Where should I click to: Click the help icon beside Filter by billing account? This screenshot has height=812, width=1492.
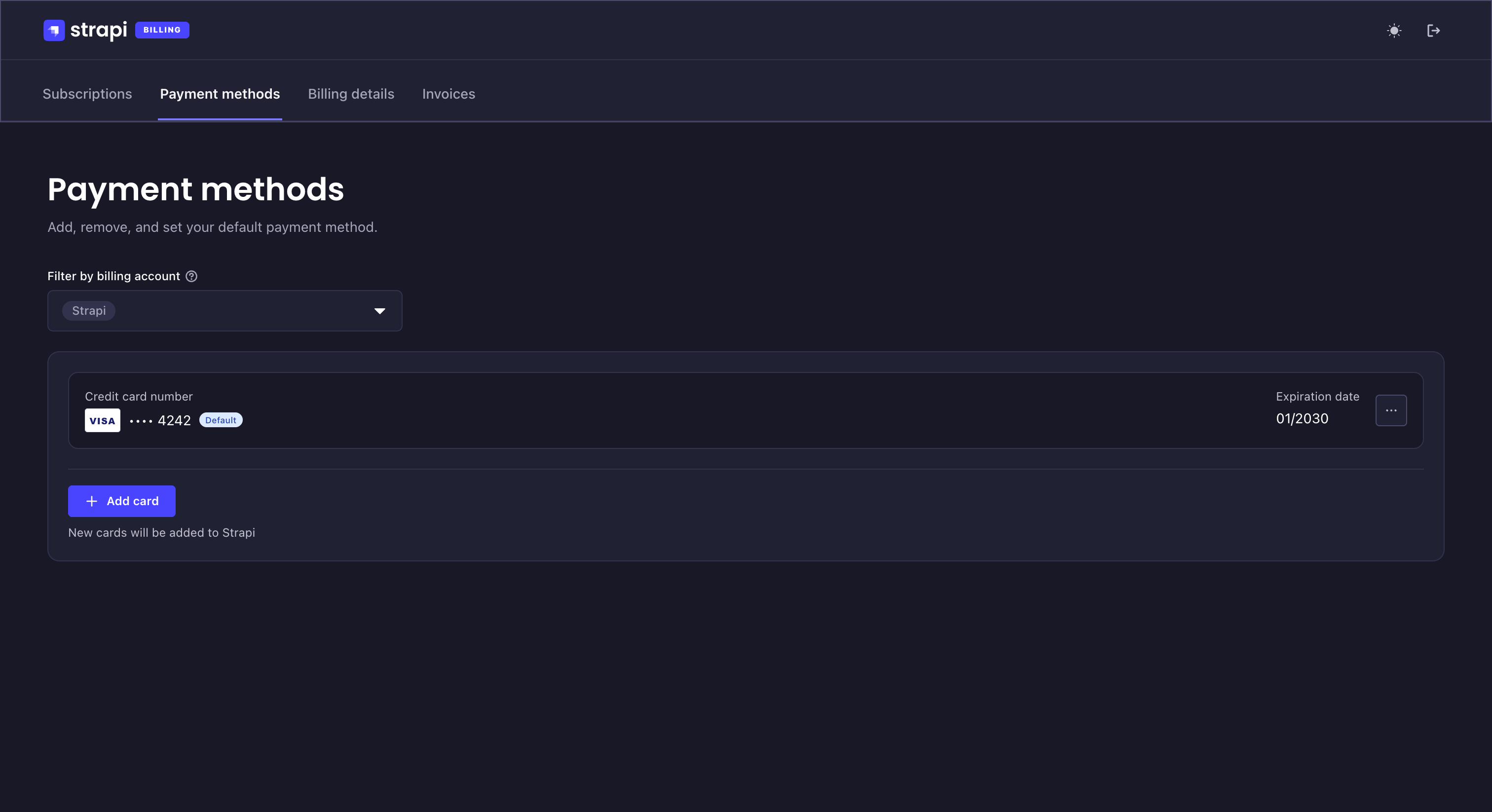pos(191,276)
